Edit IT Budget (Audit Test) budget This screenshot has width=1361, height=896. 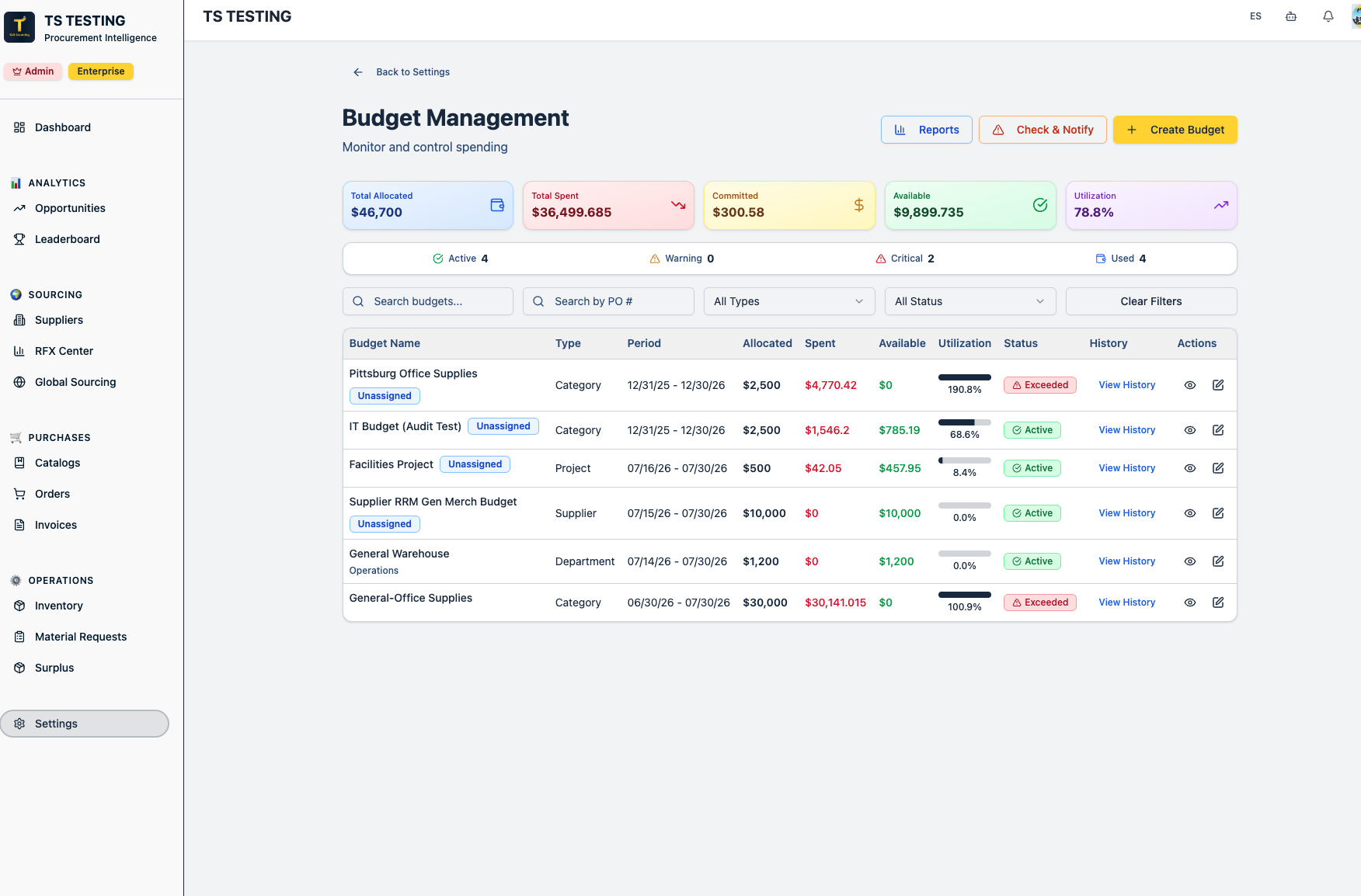click(x=1218, y=430)
